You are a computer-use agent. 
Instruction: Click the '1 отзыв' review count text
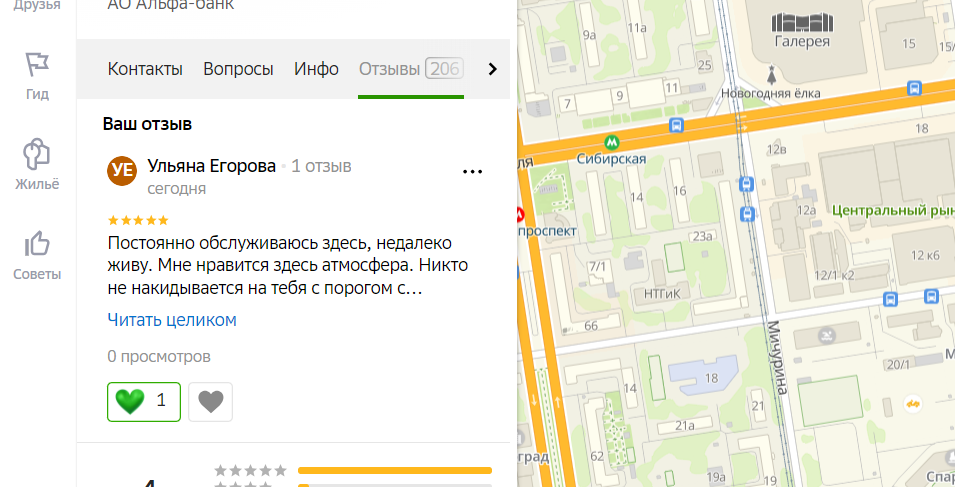[321, 166]
